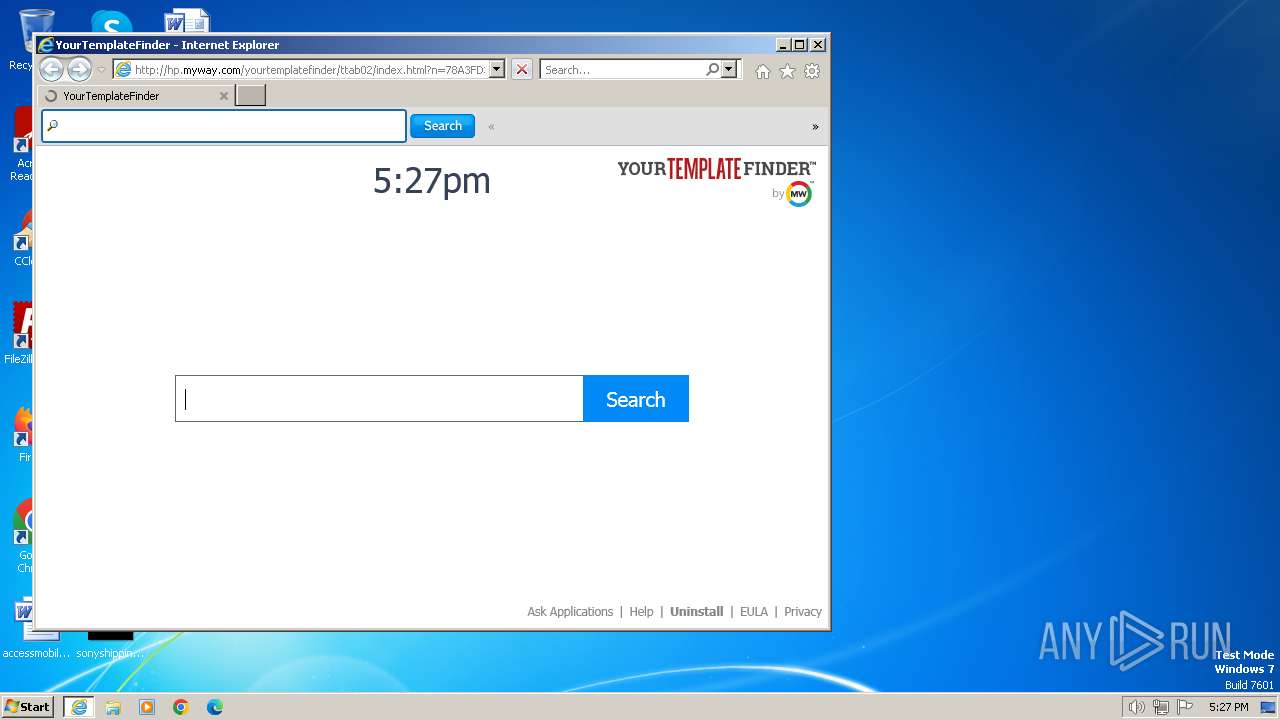Maximize the Internet Explorer window
The image size is (1280, 720).
(800, 45)
